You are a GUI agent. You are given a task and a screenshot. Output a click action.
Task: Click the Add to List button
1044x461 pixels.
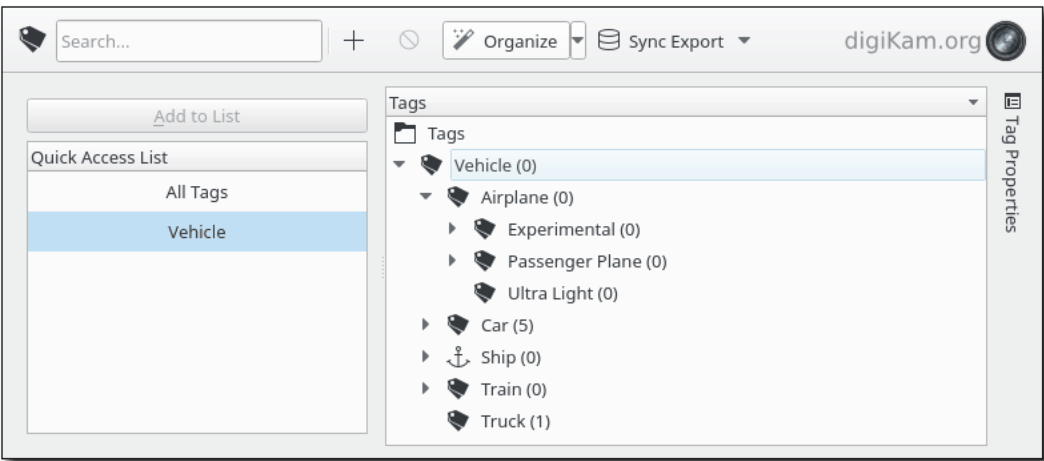196,116
